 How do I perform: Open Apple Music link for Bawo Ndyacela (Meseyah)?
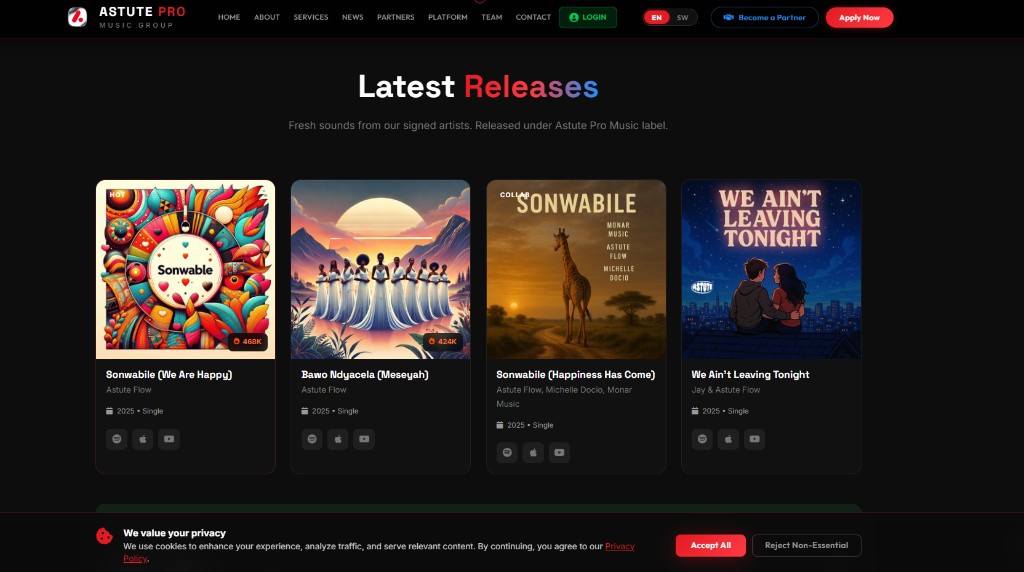click(x=338, y=439)
